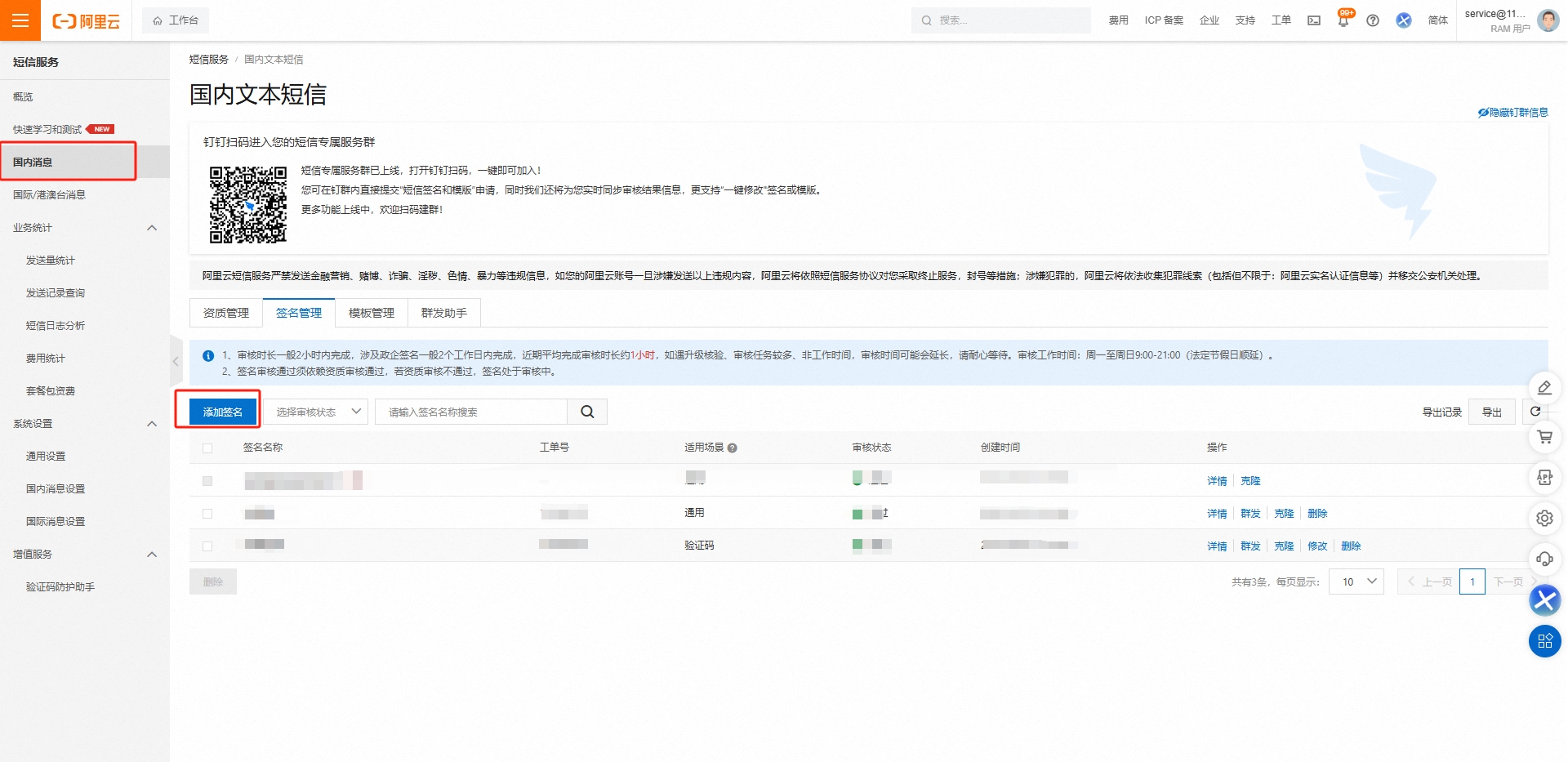This screenshot has height=762, width=1568.
Task: Click the notification bell icon
Action: click(1343, 20)
